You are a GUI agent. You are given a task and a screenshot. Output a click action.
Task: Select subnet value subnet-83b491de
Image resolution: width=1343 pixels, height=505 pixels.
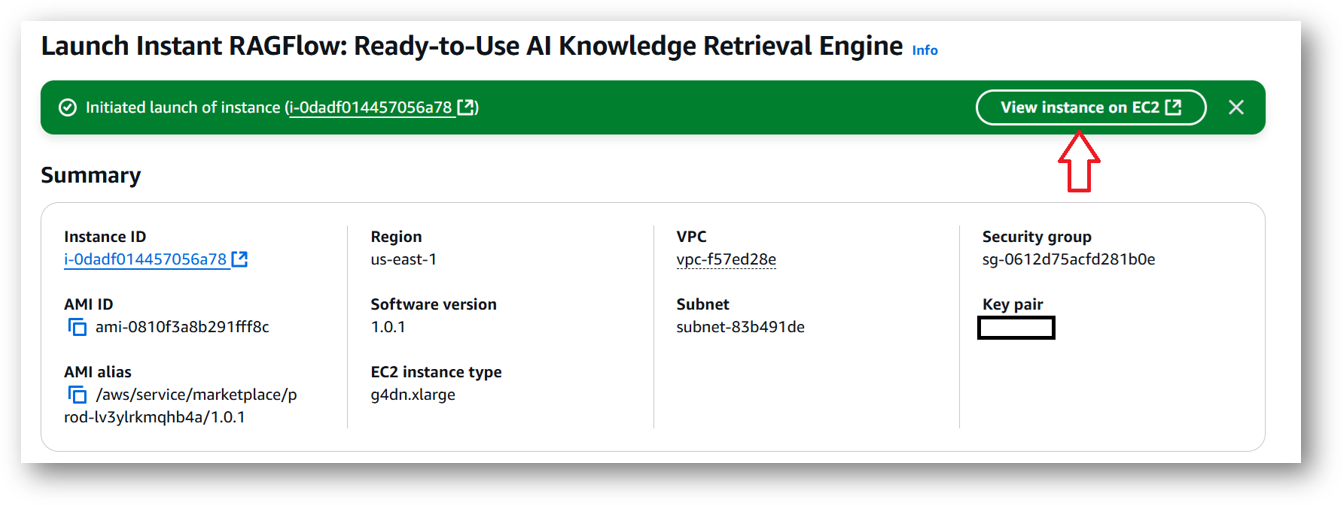click(741, 327)
